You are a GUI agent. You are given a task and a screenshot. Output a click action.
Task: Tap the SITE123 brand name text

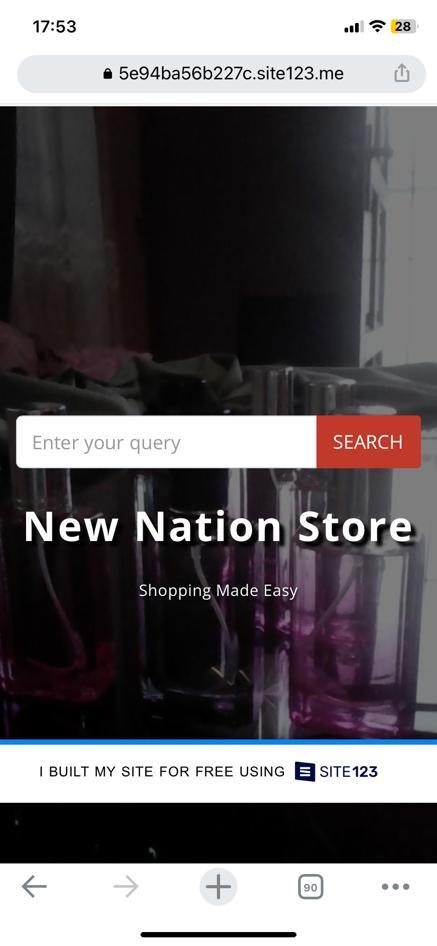pos(348,771)
